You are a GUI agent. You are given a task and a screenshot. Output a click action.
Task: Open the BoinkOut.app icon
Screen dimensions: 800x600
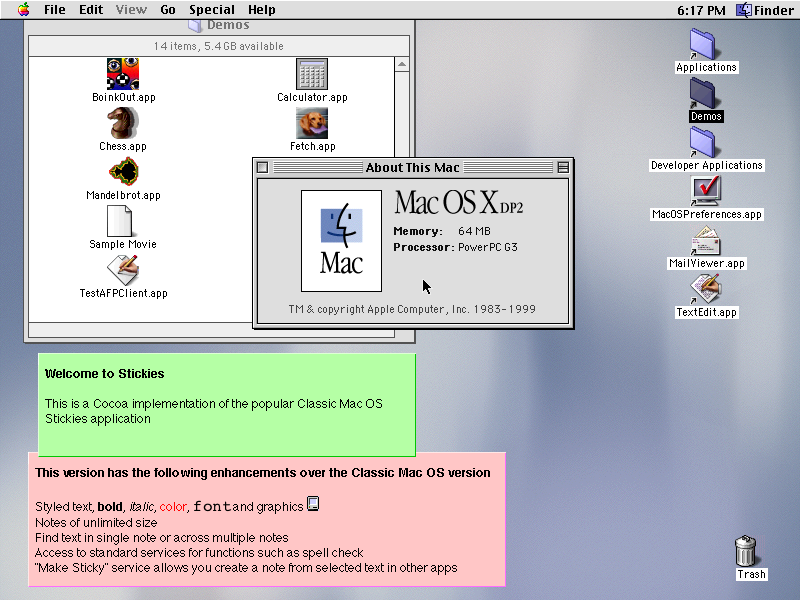point(123,74)
